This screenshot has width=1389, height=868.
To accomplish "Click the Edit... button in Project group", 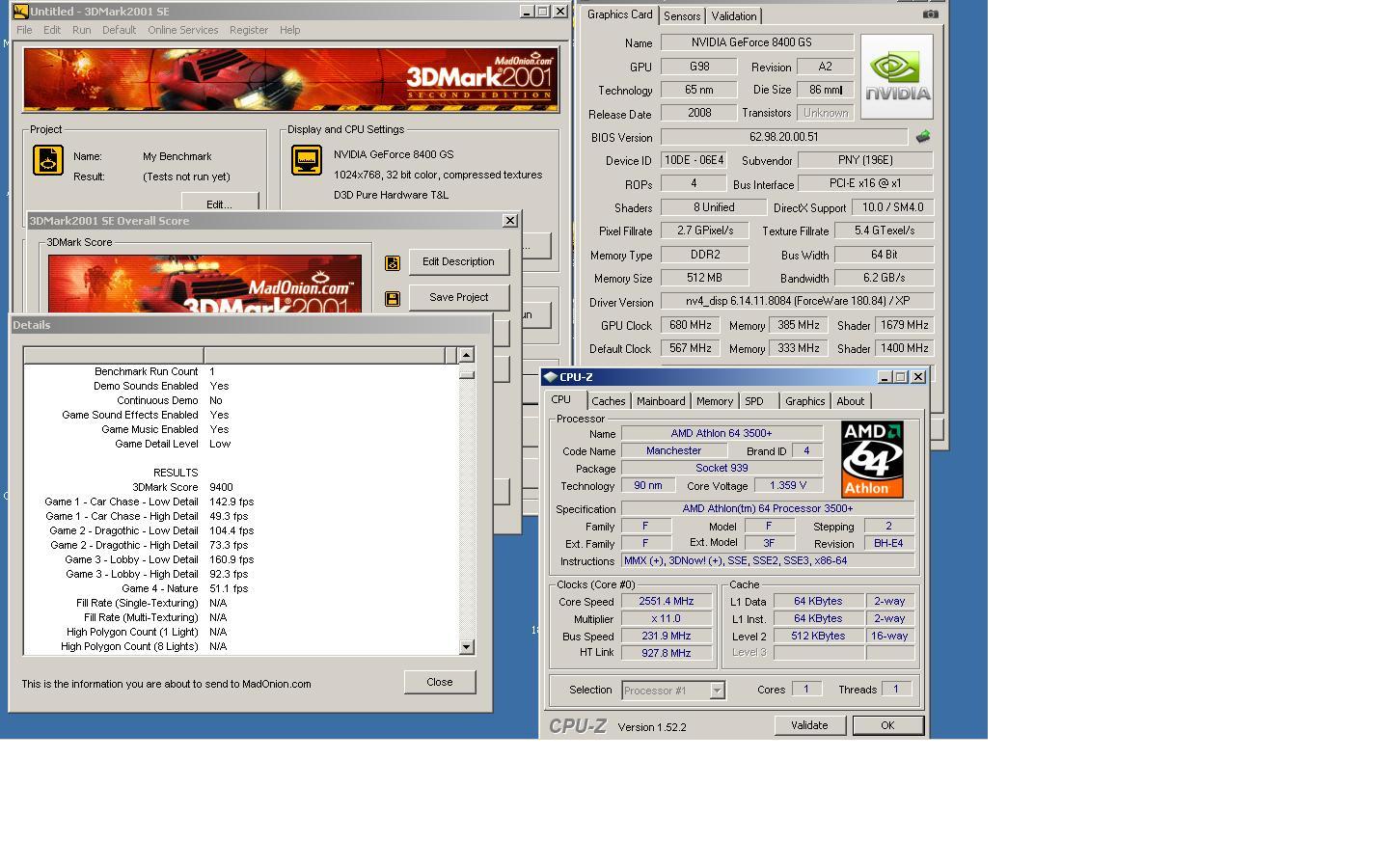I will [219, 203].
